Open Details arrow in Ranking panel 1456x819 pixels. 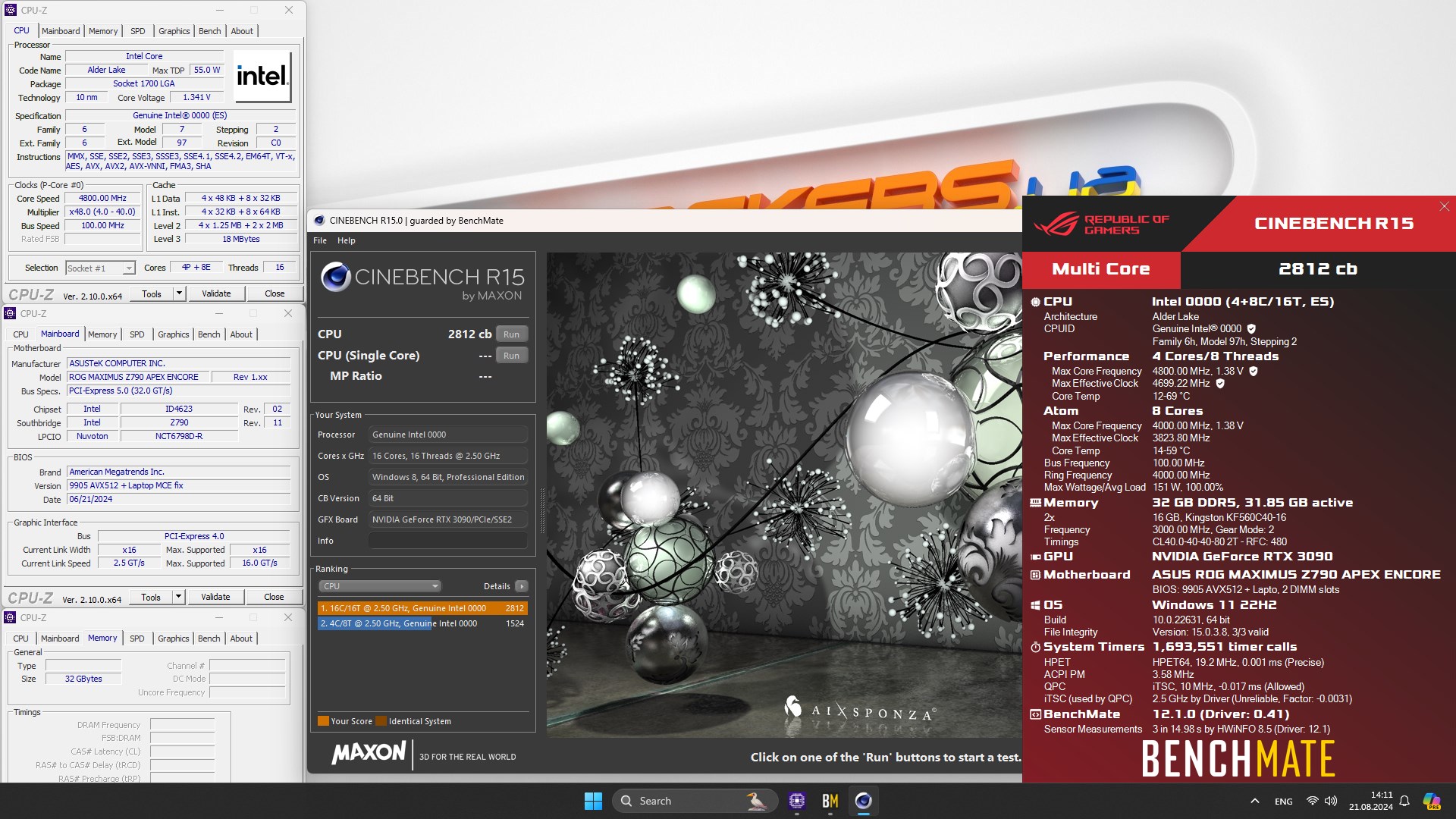522,586
